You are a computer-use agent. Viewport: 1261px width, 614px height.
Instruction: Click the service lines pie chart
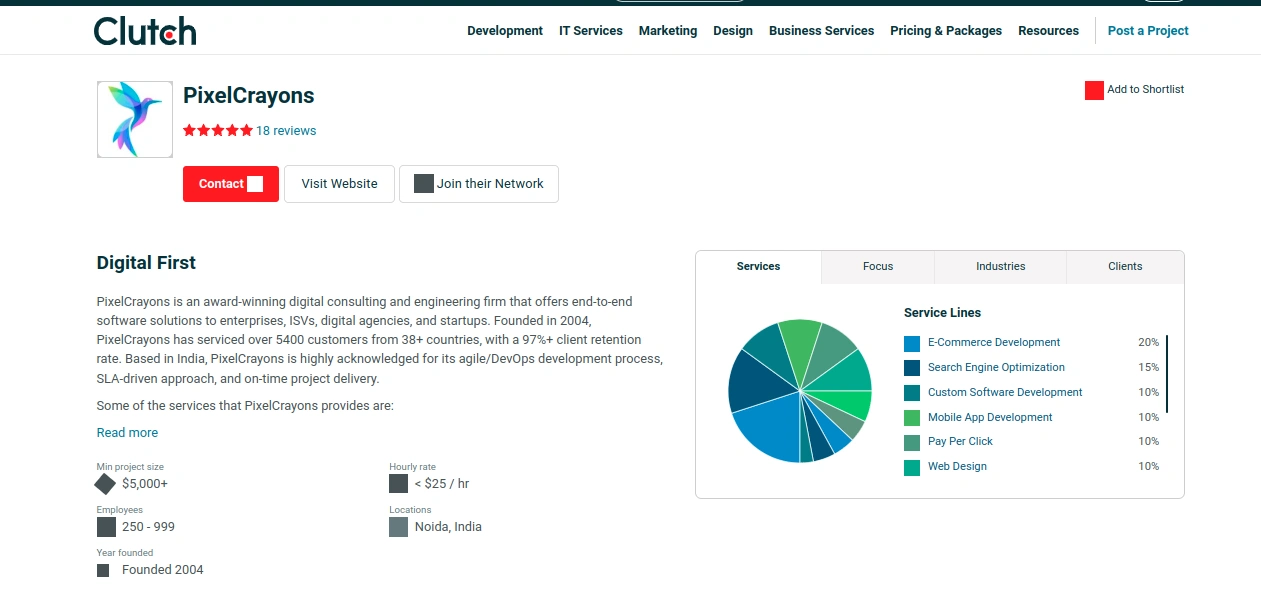800,391
